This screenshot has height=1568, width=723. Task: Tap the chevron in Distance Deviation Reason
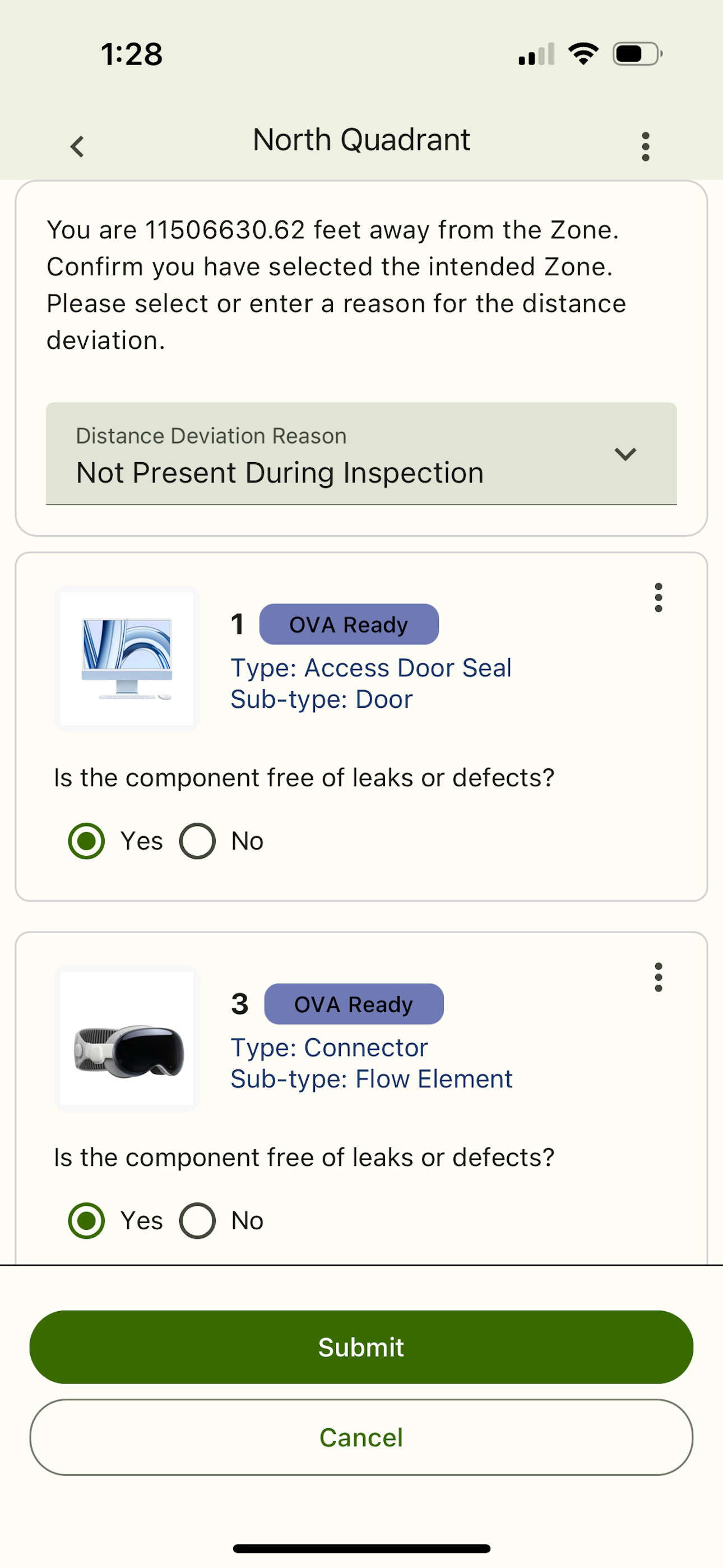[x=625, y=454]
